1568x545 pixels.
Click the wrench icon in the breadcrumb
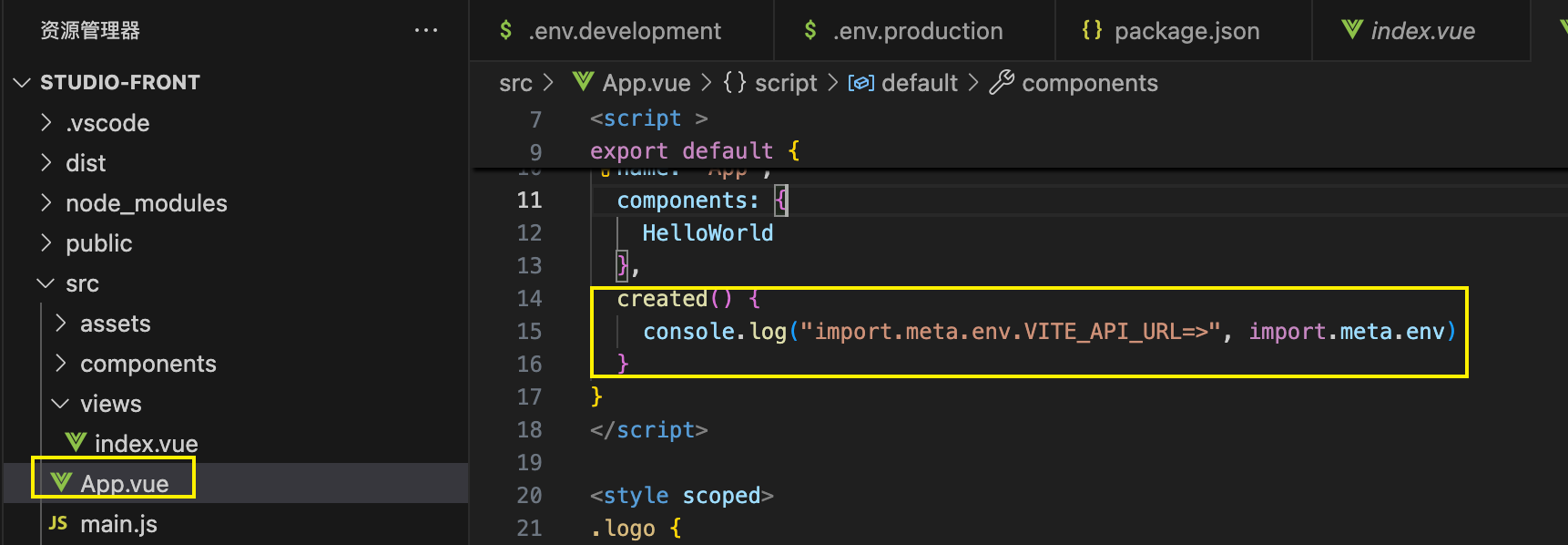pos(1002,82)
